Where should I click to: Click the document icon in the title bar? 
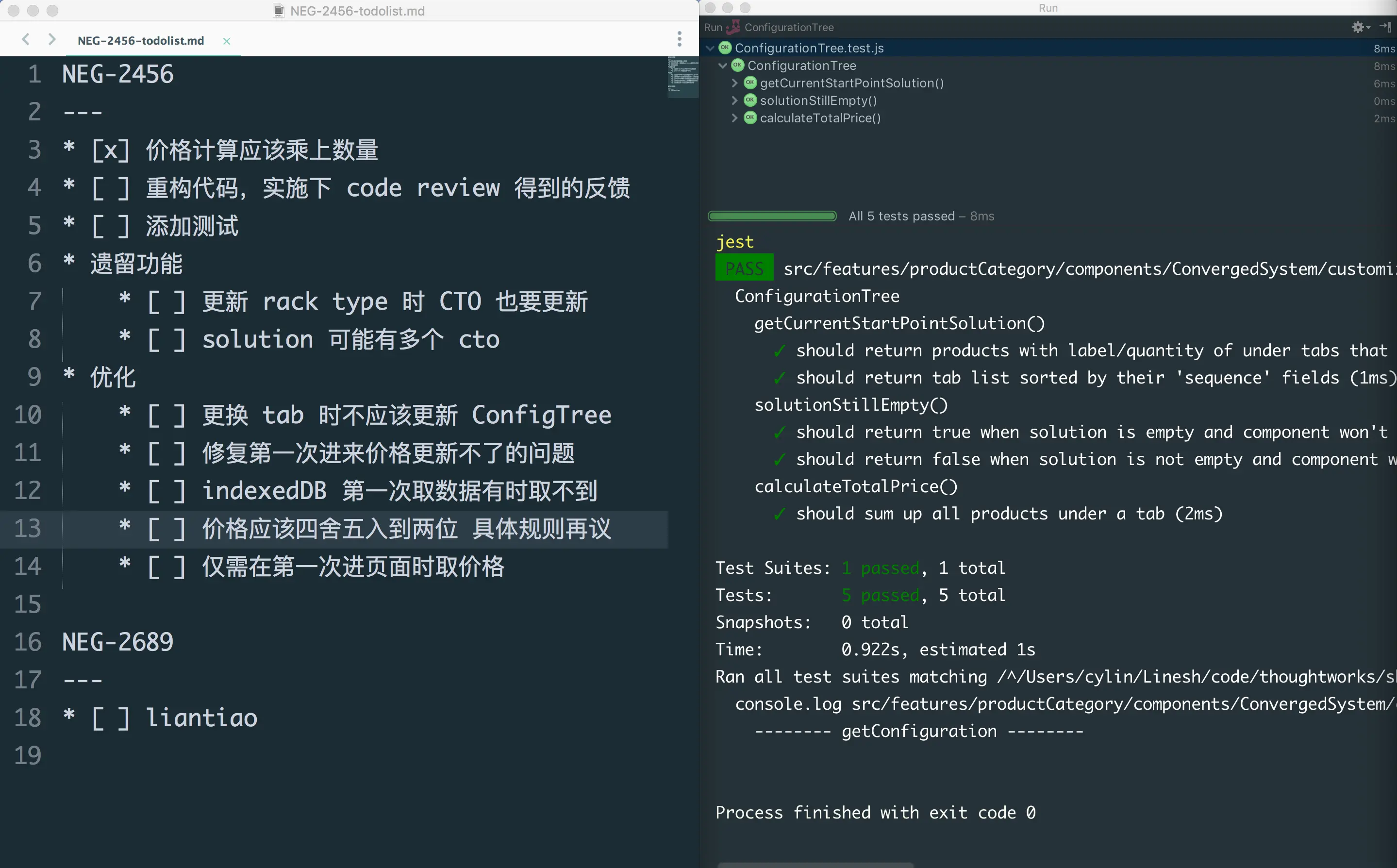(x=278, y=10)
